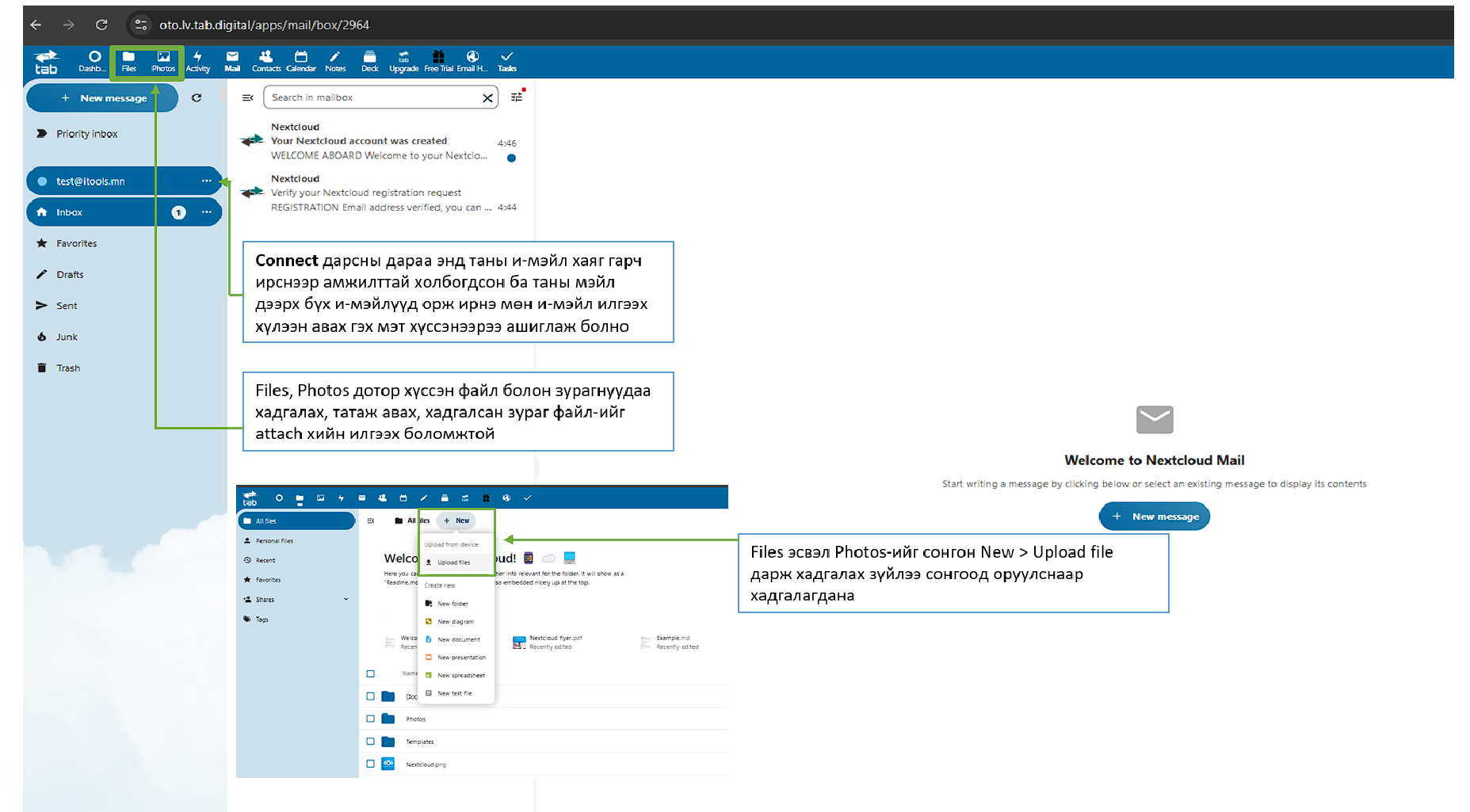
Task: Click New message button under Welcome to Nextcloud Mail
Action: click(x=1154, y=517)
